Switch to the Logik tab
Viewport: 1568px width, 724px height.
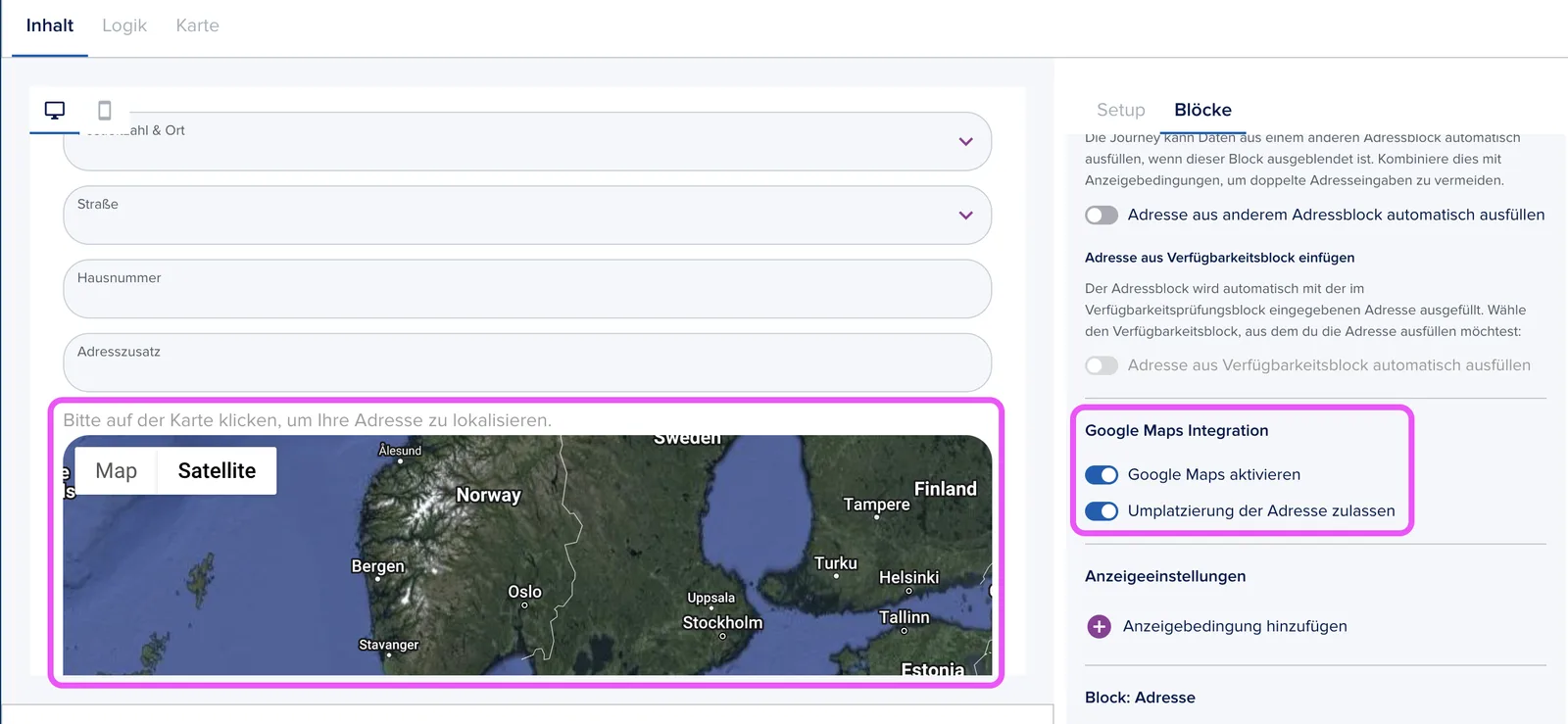[x=124, y=25]
